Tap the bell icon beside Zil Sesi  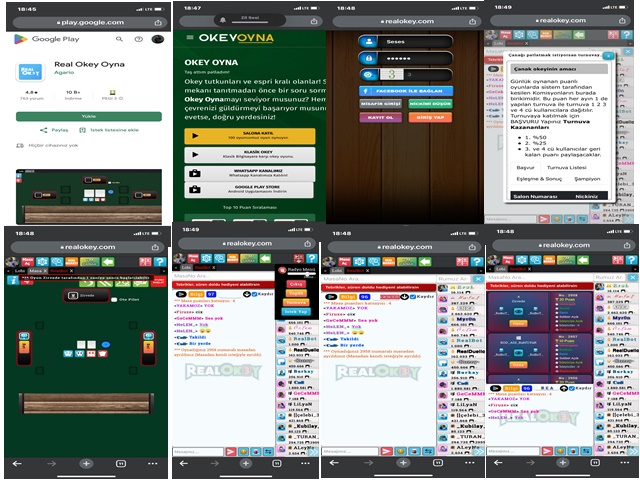click(x=223, y=20)
